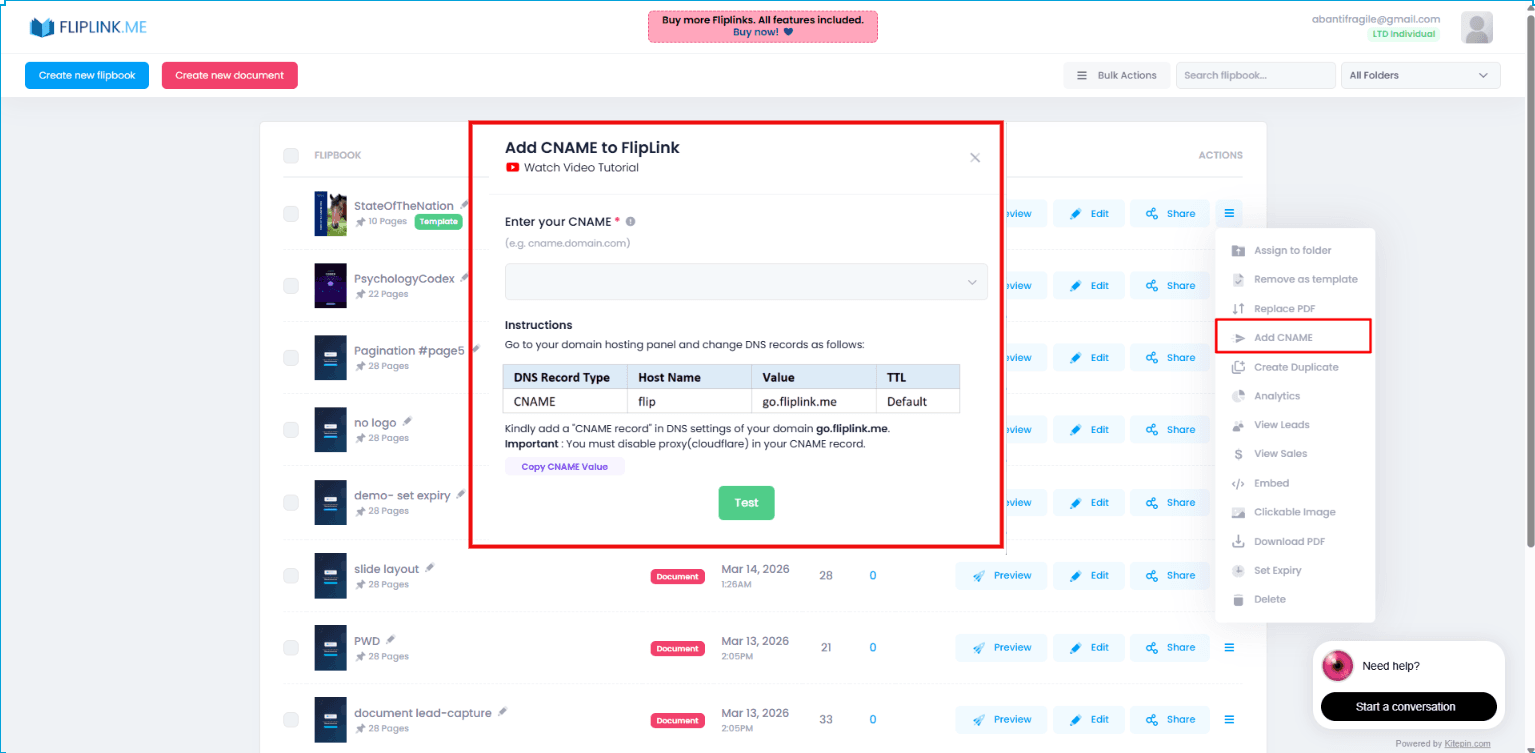The width and height of the screenshot is (1535, 753).
Task: Click the chat assistant avatar icon
Action: [x=1337, y=666]
